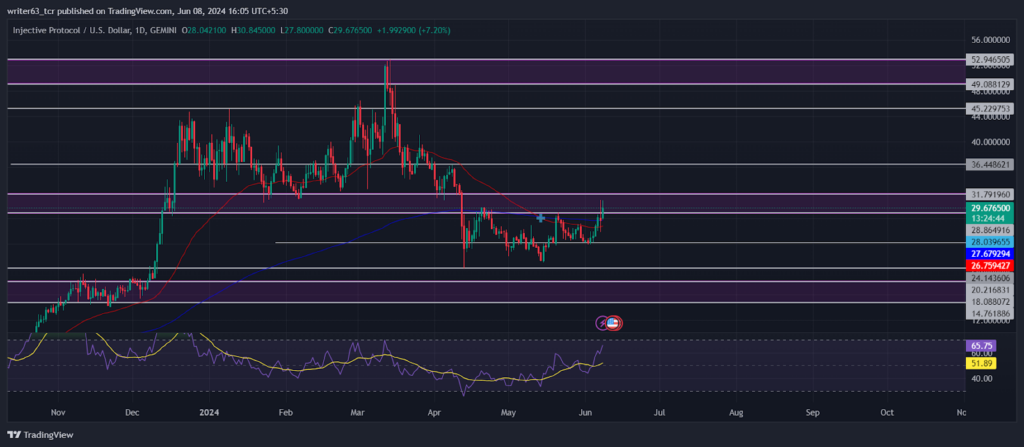Click the Nov label on the time axis
The image size is (1024, 447).
59,413
